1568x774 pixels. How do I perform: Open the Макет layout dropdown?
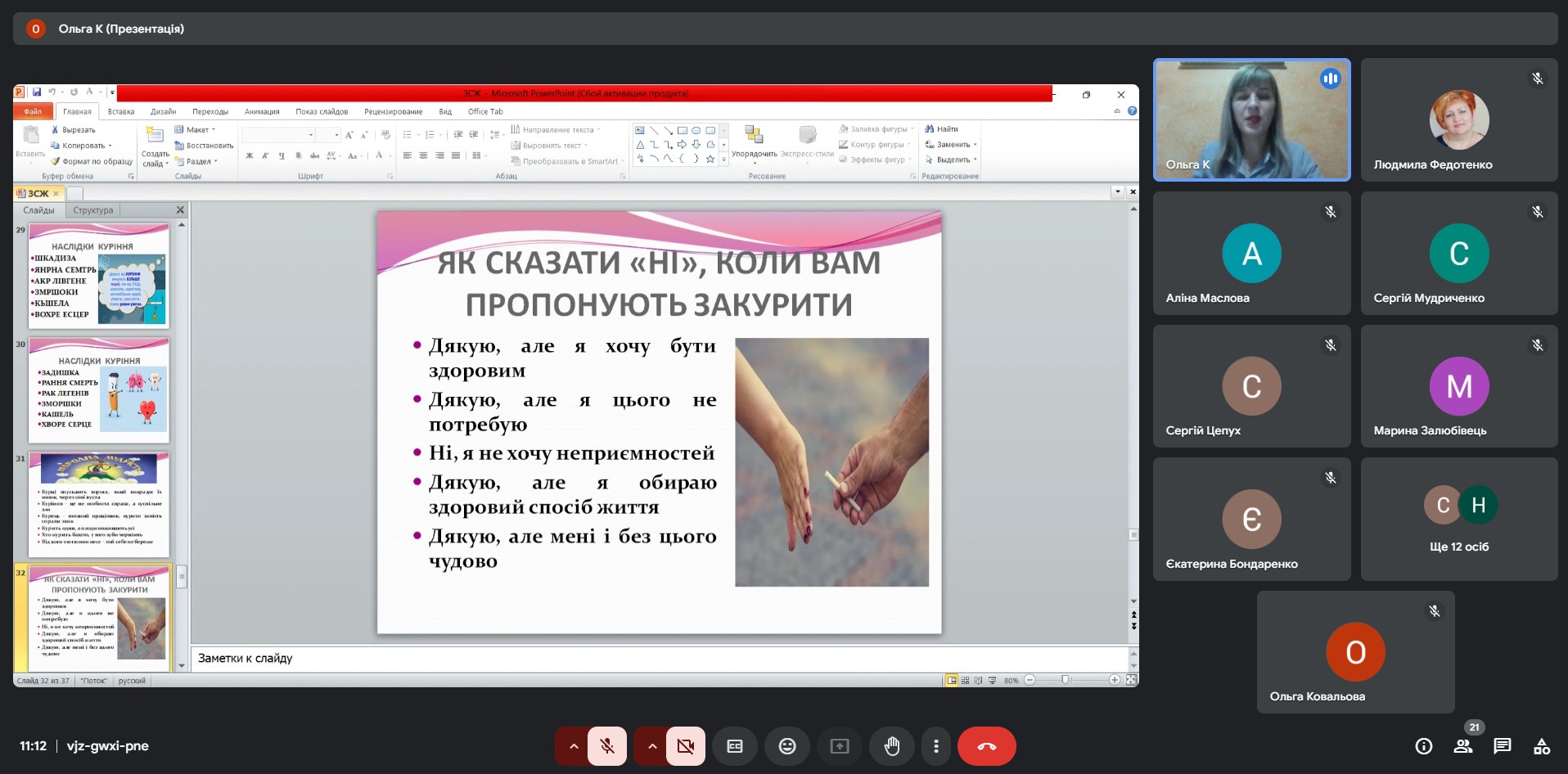pos(196,129)
